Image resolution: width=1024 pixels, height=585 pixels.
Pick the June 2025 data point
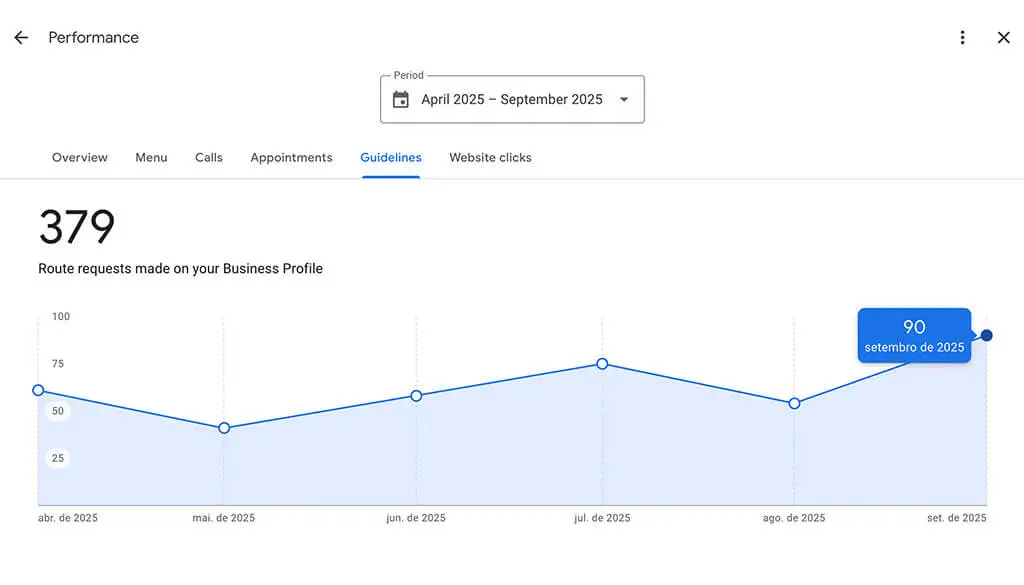(416, 396)
